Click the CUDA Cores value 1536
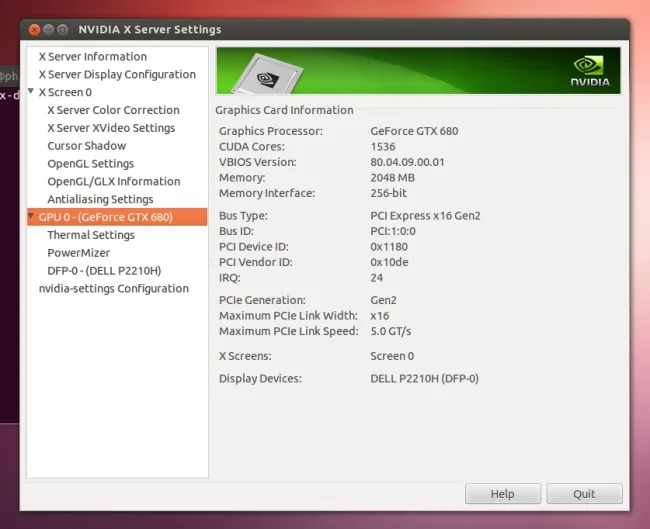 [383, 146]
